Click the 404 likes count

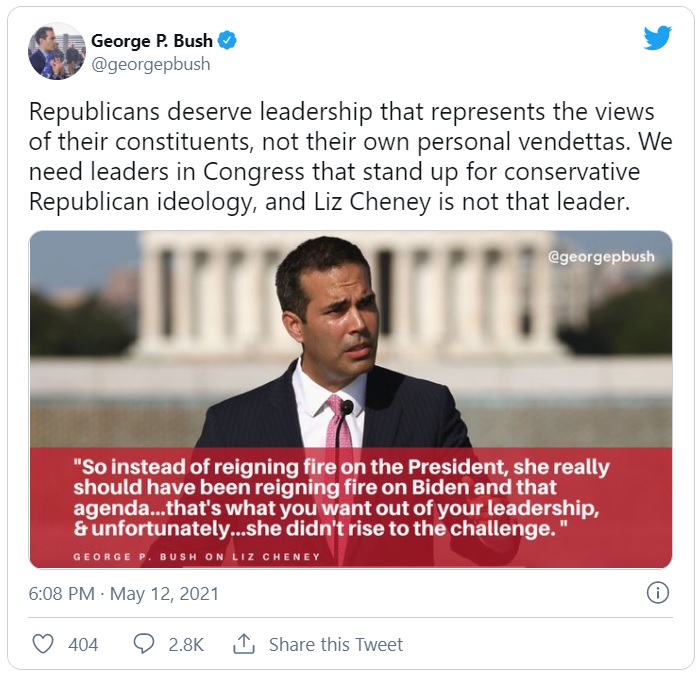(83, 645)
